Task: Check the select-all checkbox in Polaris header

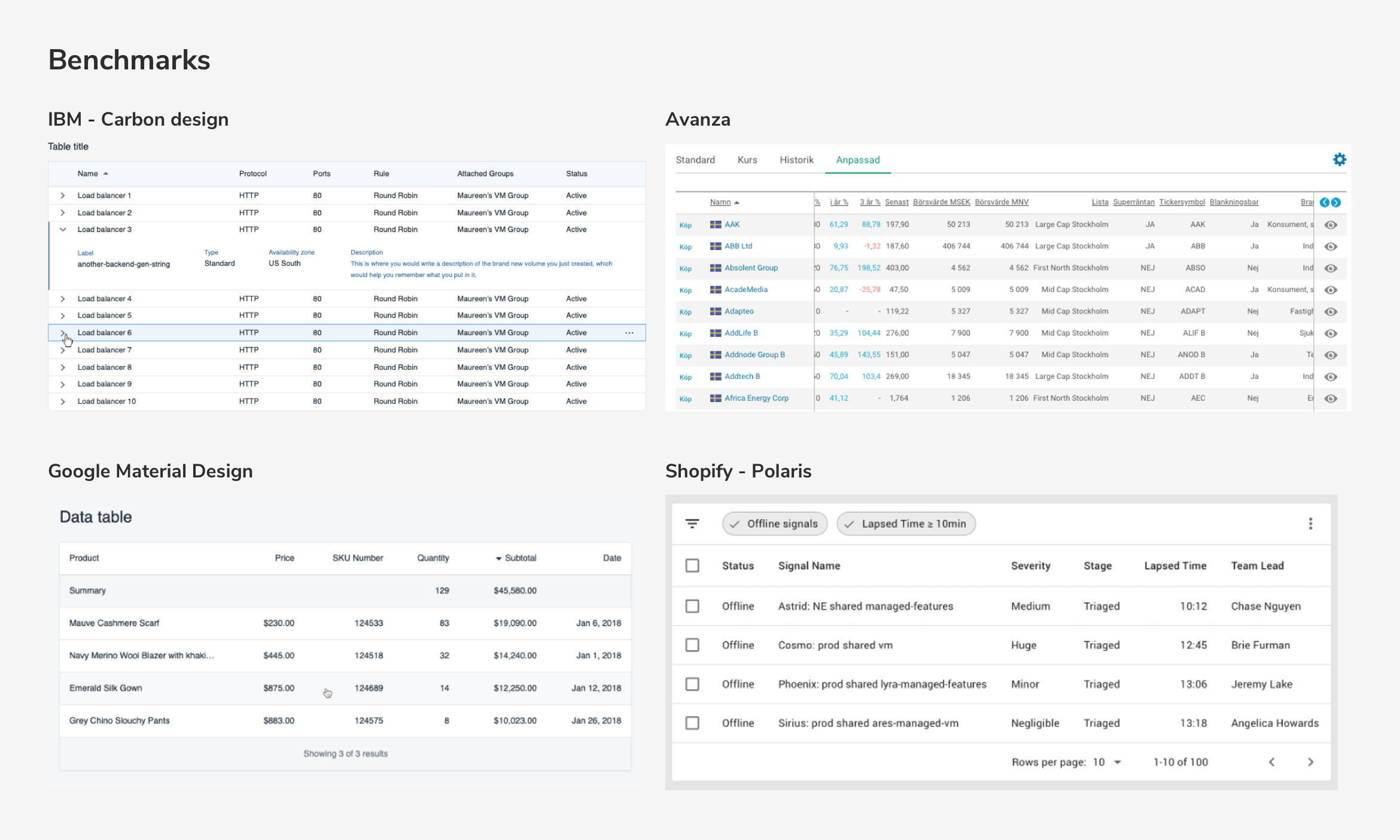Action: (x=692, y=565)
